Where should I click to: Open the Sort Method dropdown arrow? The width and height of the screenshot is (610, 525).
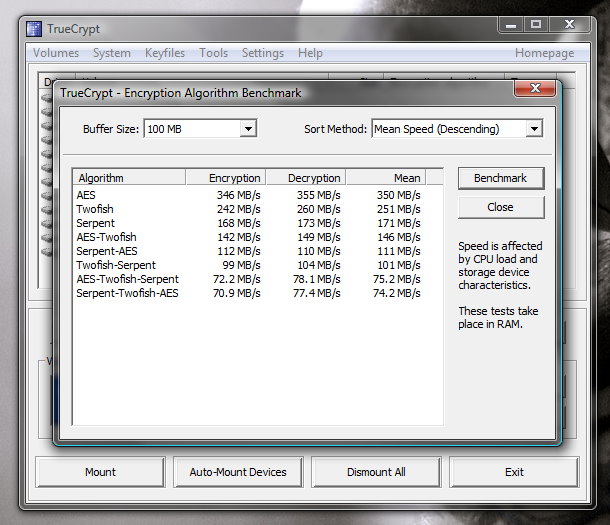535,129
